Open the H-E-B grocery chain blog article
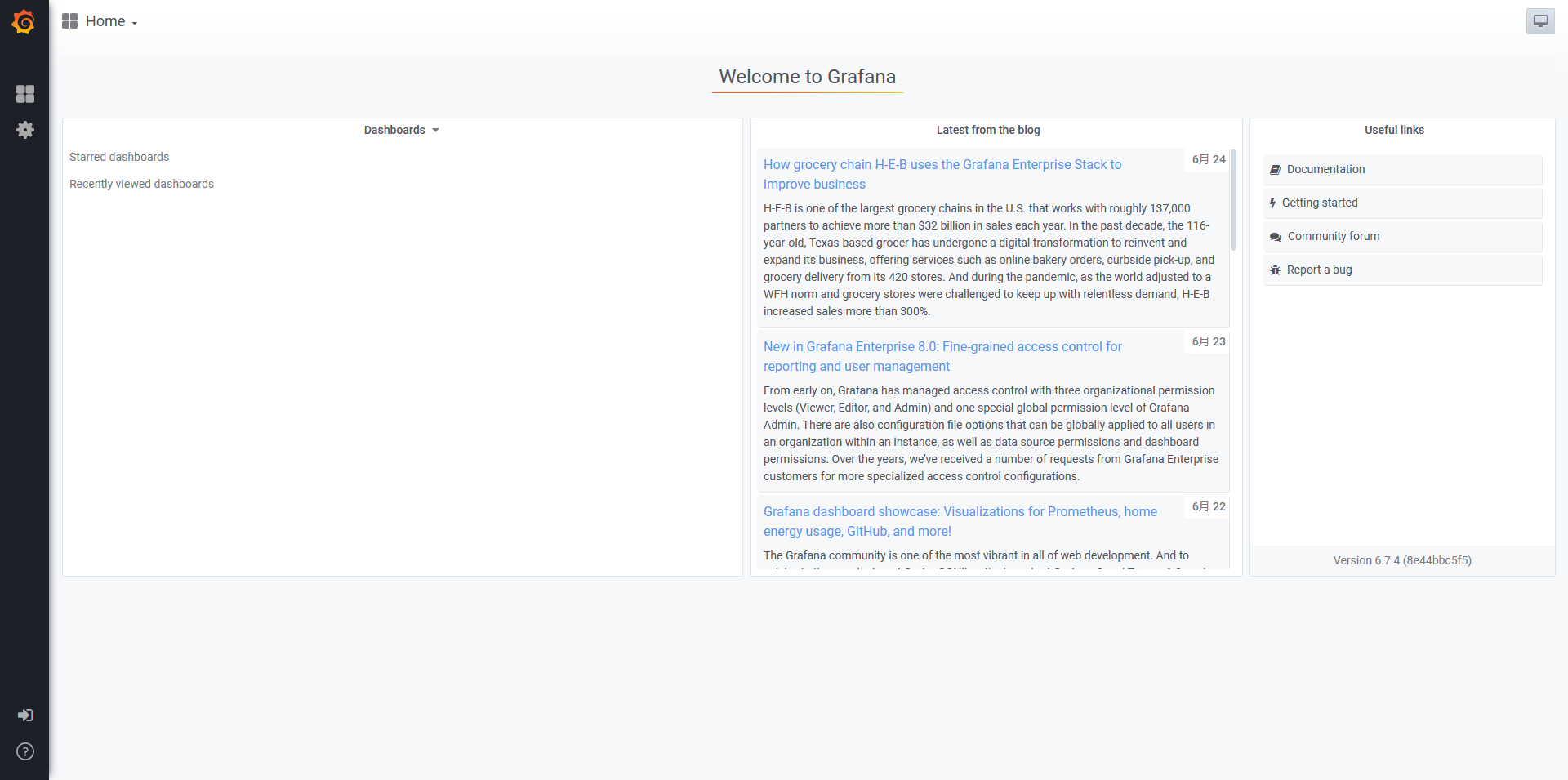 point(942,174)
